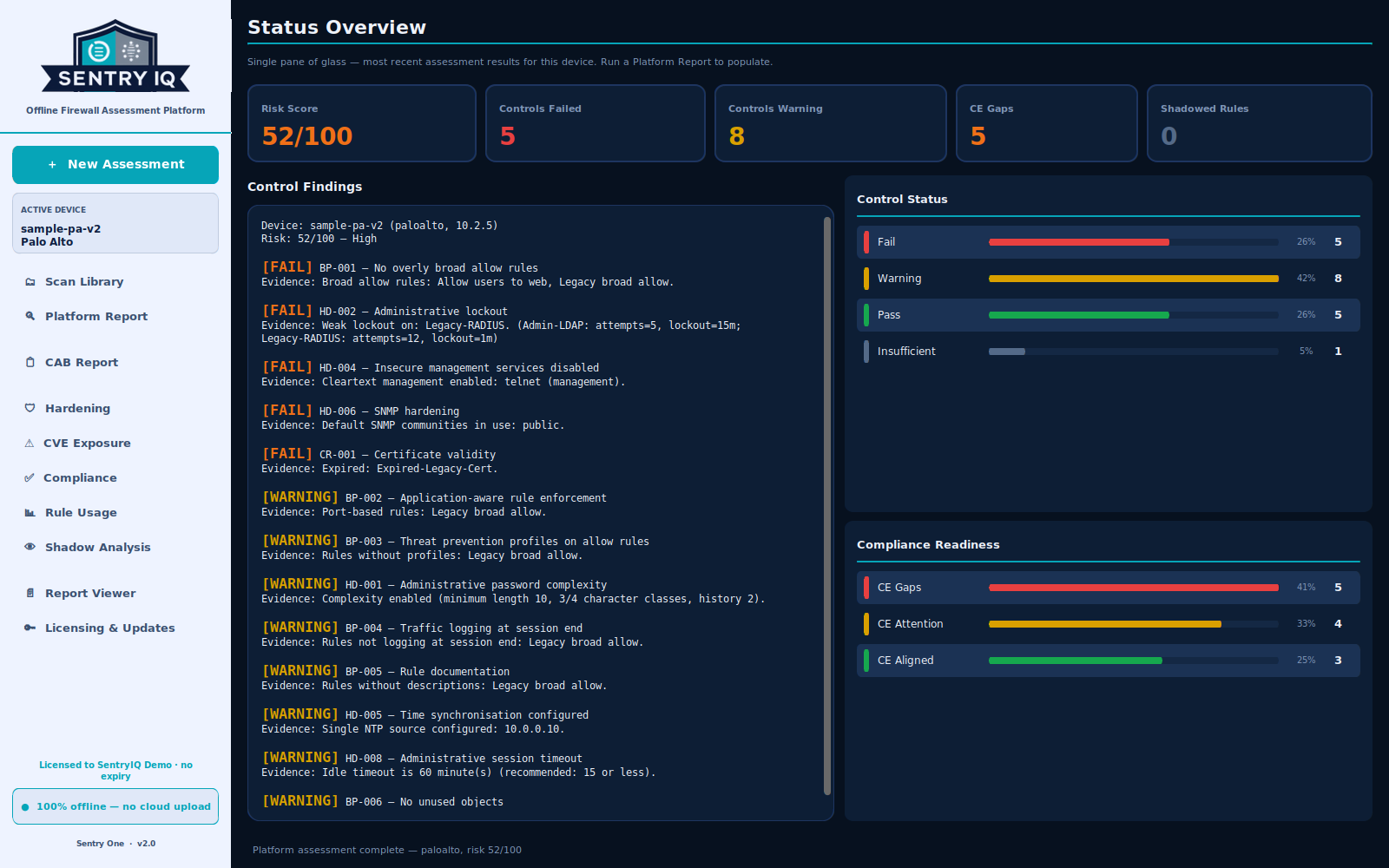1389x868 pixels.
Task: Select the active device sample-pa-v2 card
Action: point(115,223)
